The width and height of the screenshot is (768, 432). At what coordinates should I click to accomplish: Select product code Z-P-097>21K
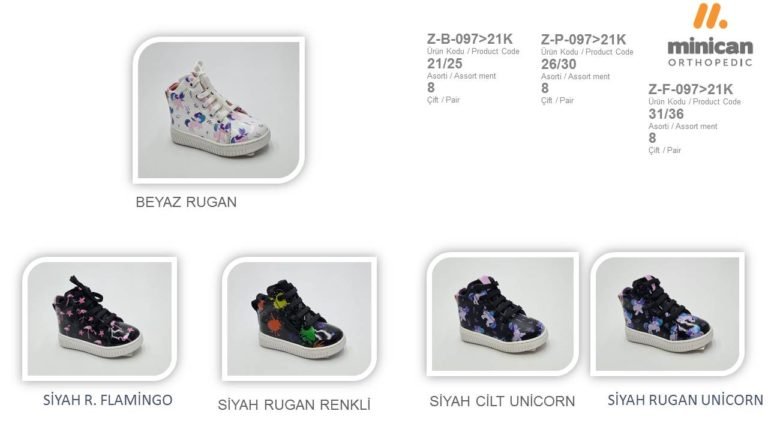tap(583, 39)
